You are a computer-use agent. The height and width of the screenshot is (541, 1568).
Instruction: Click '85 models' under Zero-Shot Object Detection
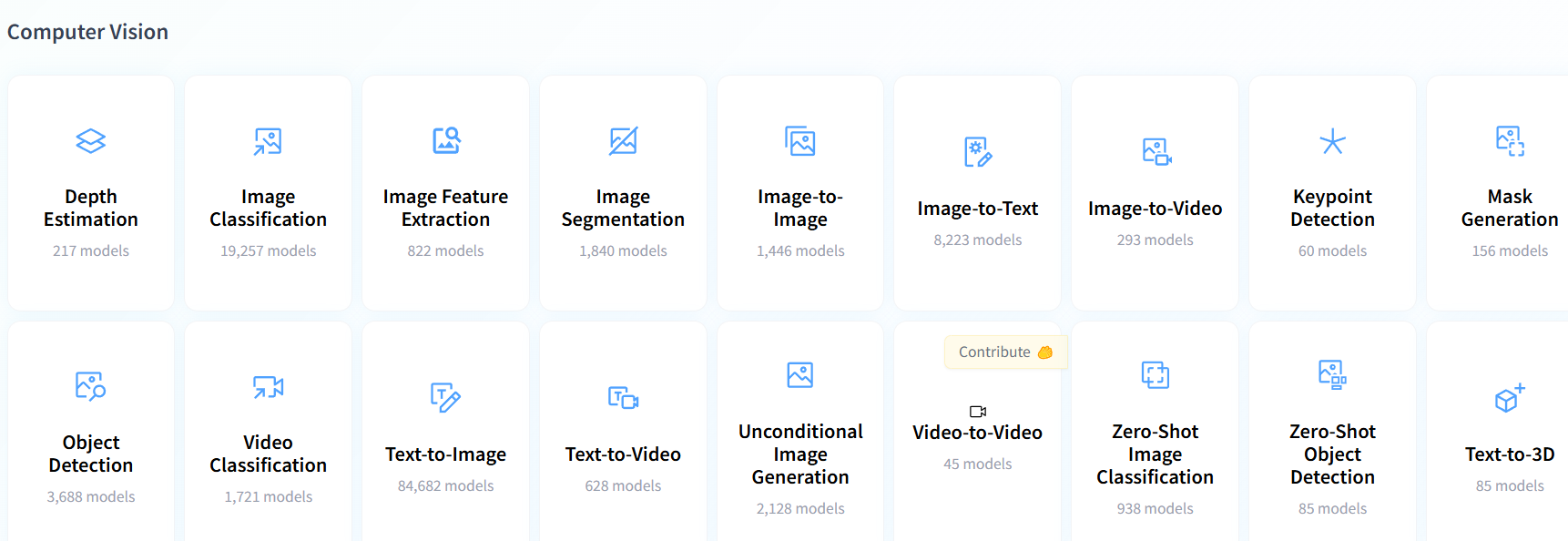[x=1332, y=508]
